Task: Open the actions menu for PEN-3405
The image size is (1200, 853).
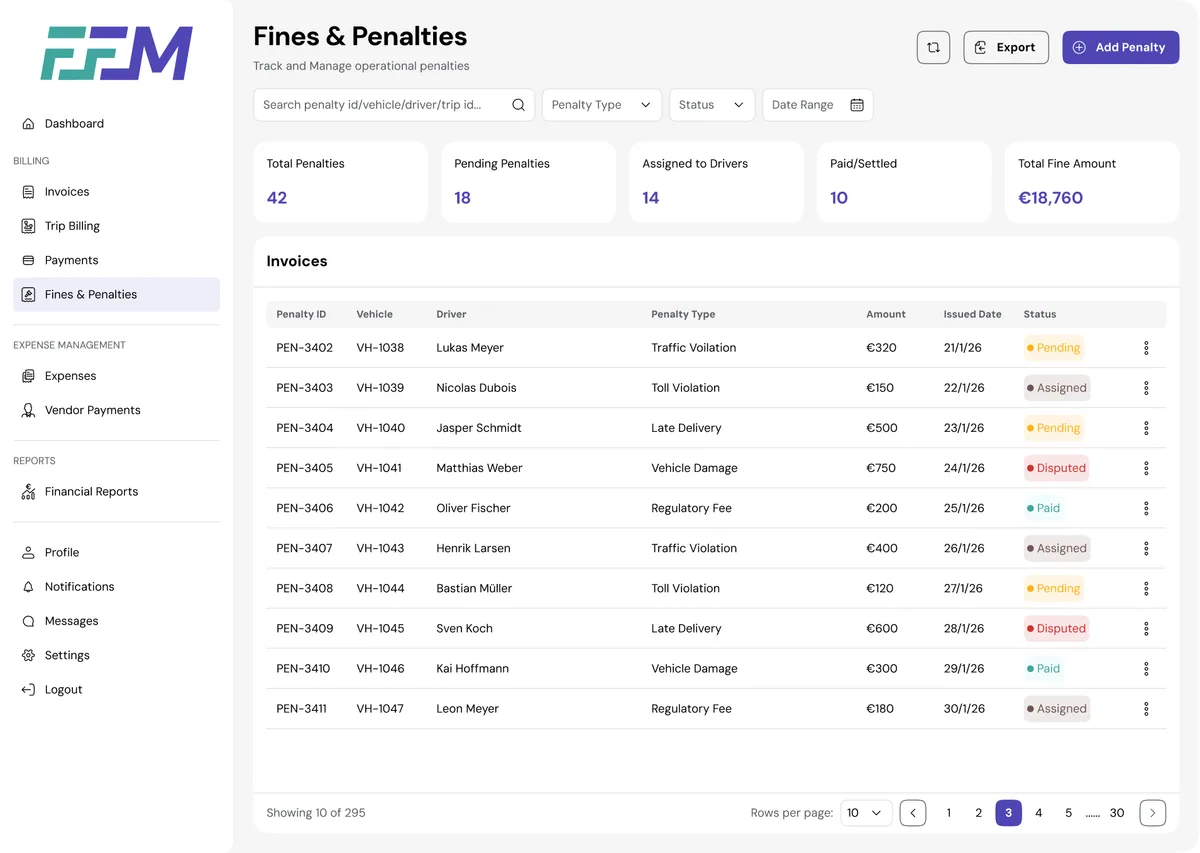Action: click(1146, 467)
